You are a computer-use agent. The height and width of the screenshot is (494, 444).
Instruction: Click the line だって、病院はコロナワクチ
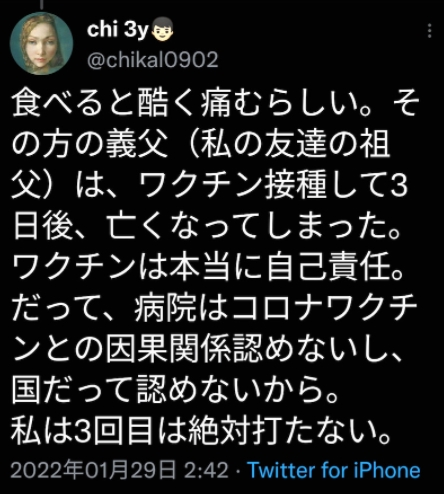(x=215, y=307)
